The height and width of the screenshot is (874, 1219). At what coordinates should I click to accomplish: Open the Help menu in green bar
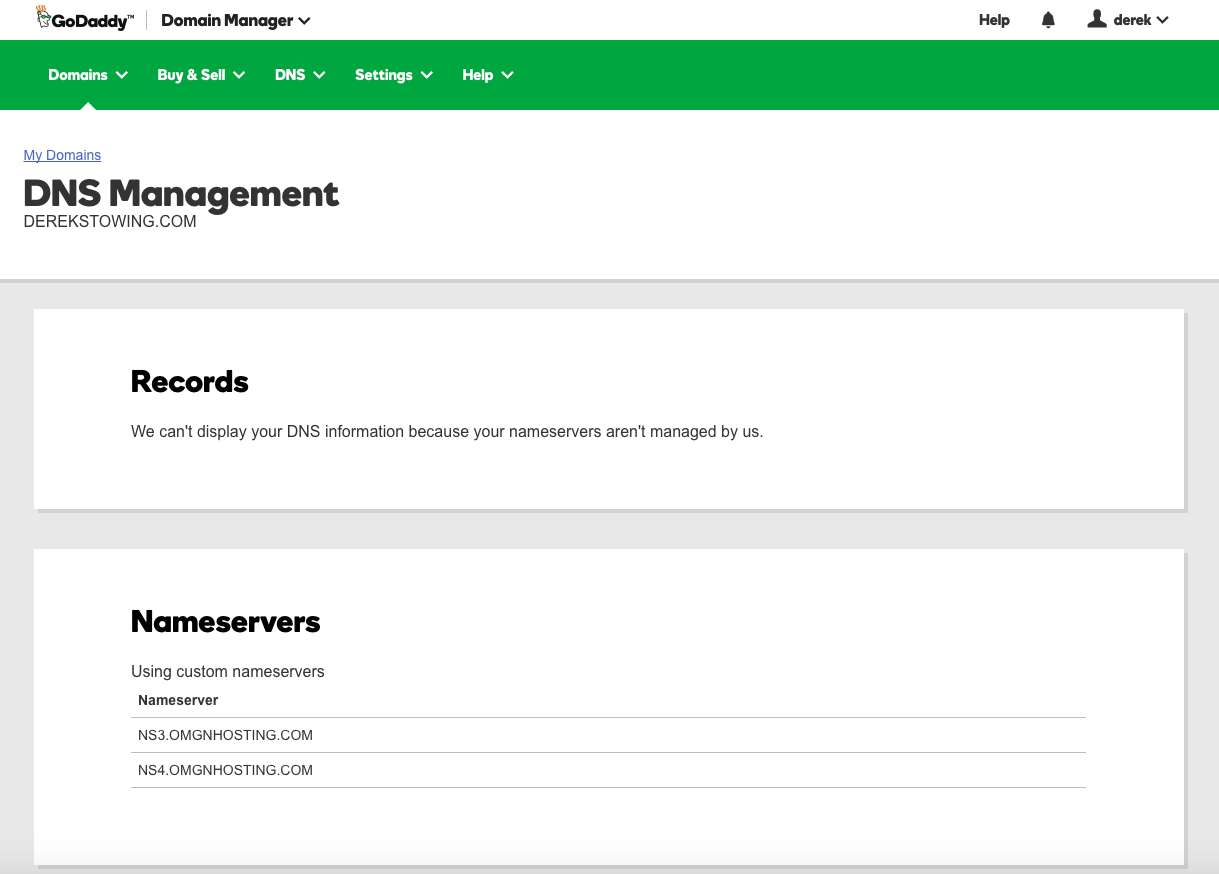[x=488, y=75]
